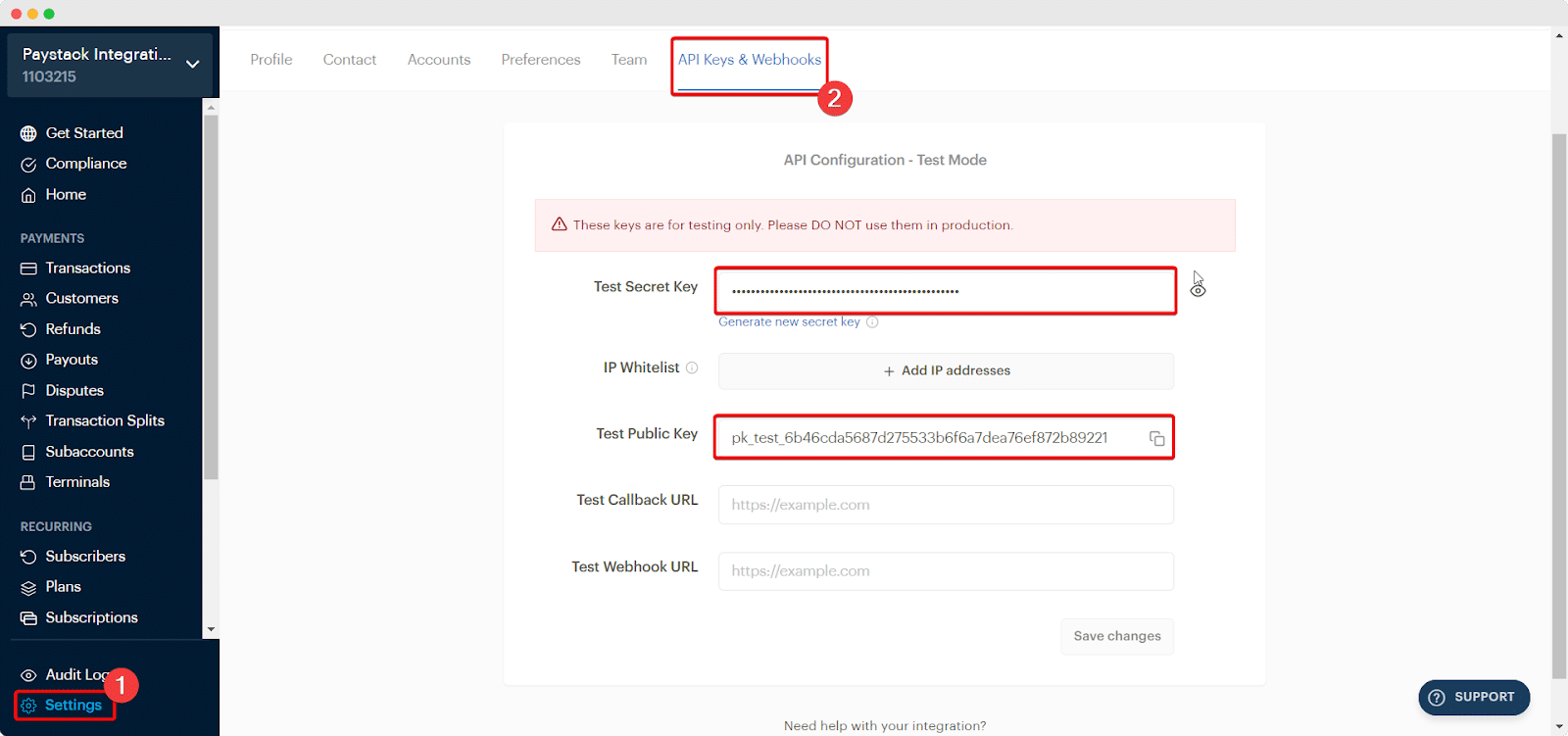The image size is (1568, 736).
Task: Click the Customers people icon
Action: [x=28, y=299]
